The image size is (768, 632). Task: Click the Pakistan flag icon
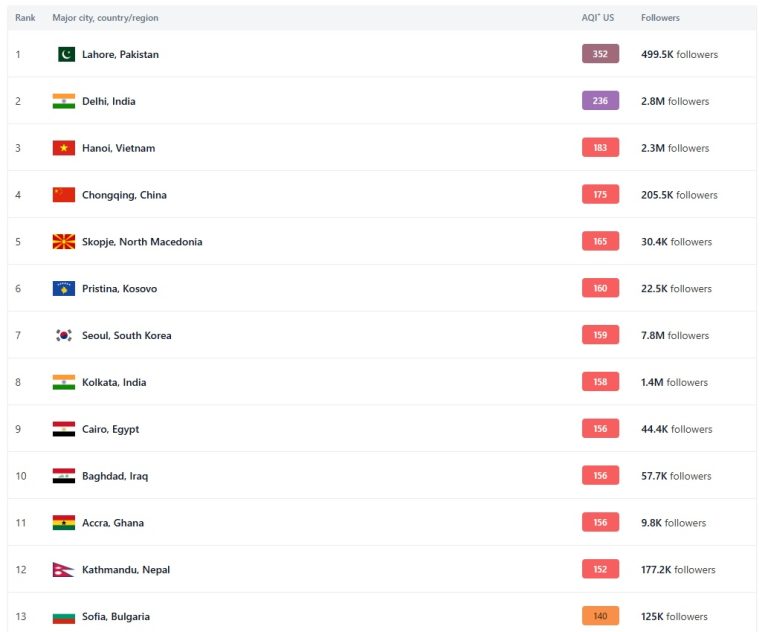[x=66, y=54]
